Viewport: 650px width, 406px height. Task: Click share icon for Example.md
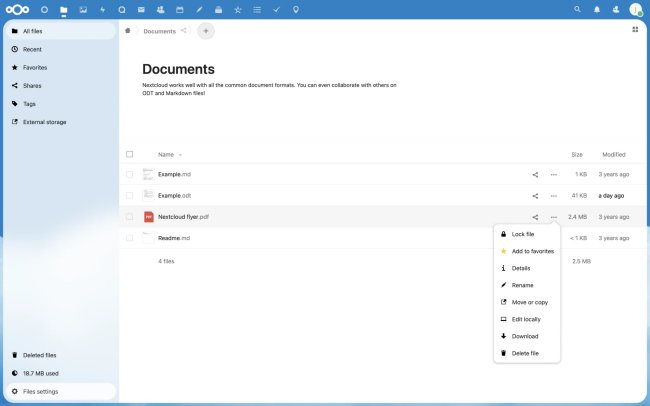click(x=535, y=174)
